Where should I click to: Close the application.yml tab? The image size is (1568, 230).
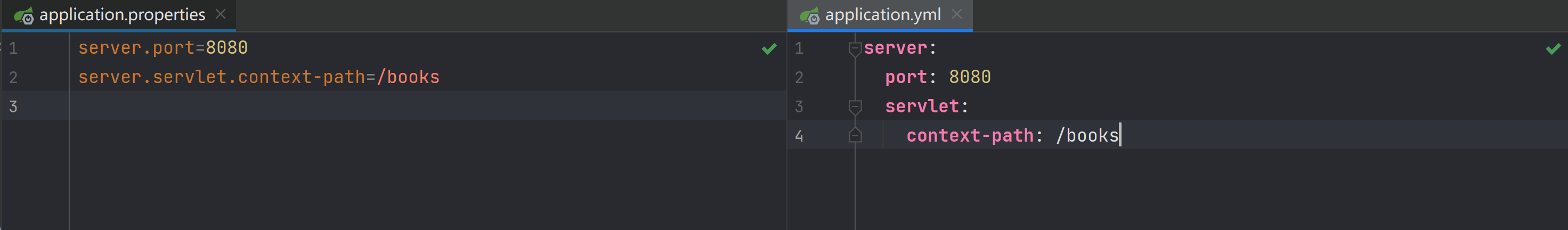(957, 14)
